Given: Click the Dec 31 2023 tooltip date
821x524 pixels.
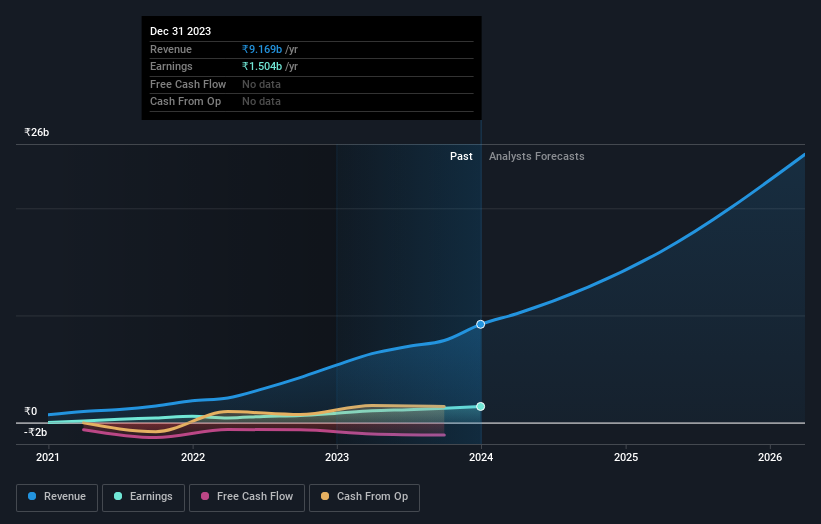Looking at the screenshot, I should (x=181, y=31).
